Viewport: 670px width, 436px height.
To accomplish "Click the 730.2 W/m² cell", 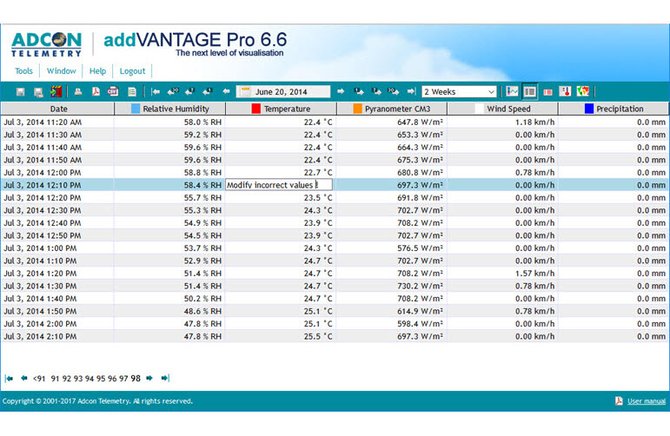I will point(392,286).
